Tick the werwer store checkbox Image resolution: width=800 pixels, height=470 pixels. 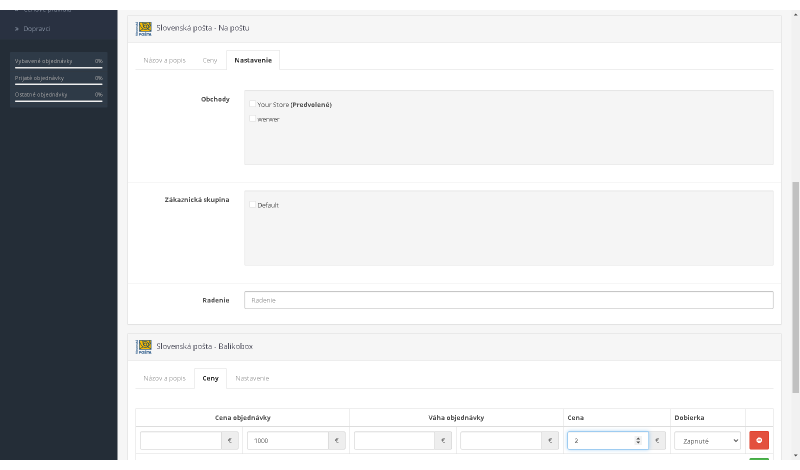253,119
